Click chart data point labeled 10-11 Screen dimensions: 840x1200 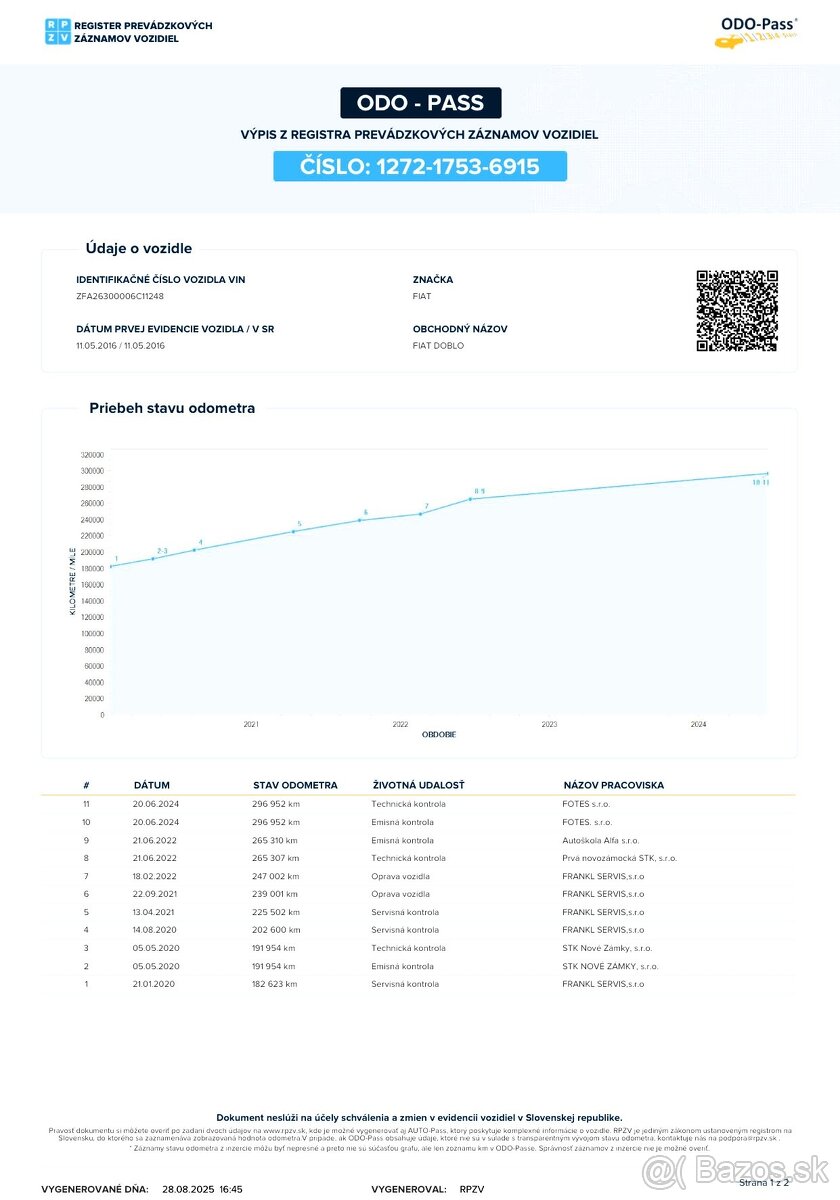[767, 474]
